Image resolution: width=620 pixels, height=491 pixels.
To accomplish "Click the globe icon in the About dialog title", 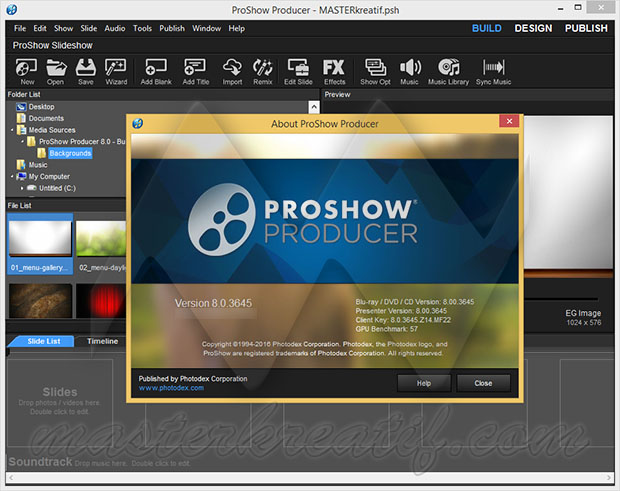I will [138, 123].
